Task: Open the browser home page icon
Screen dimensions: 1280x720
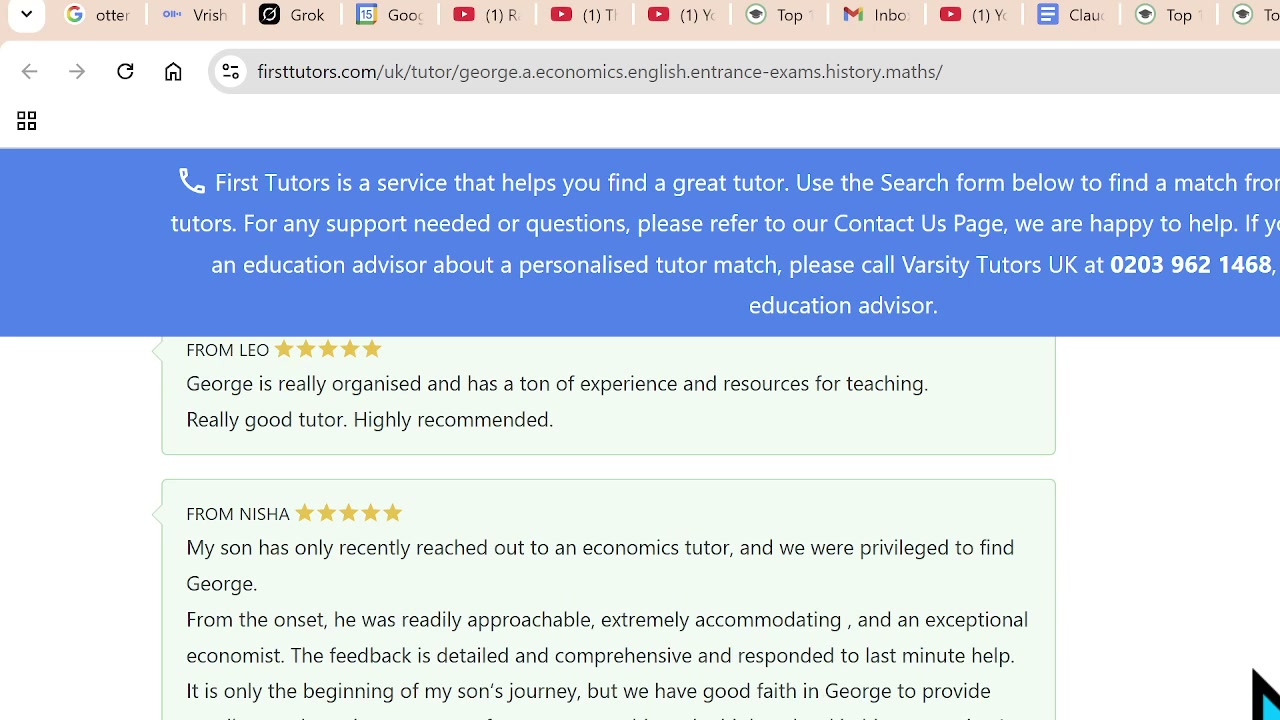Action: [173, 71]
